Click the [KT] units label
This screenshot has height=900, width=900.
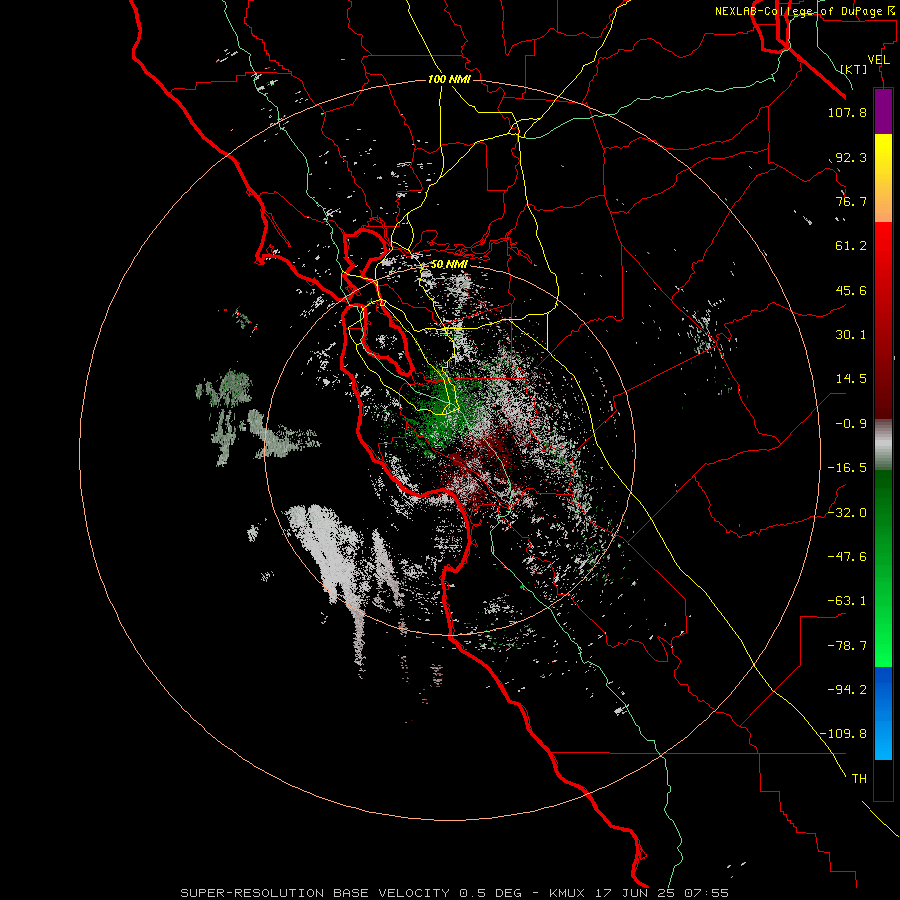pos(854,69)
